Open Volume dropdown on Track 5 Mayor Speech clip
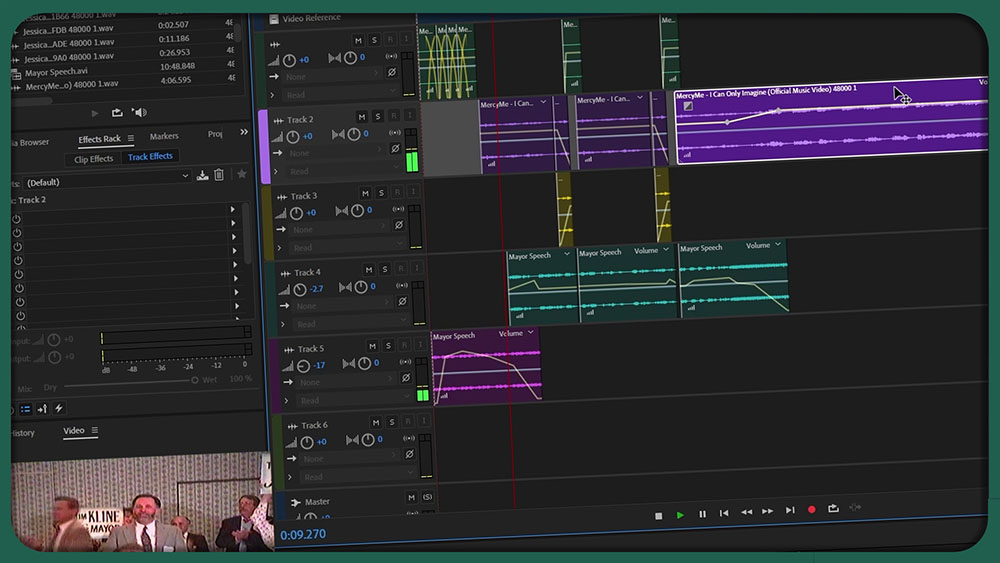Screen dimensions: 1000x563 [516, 333]
